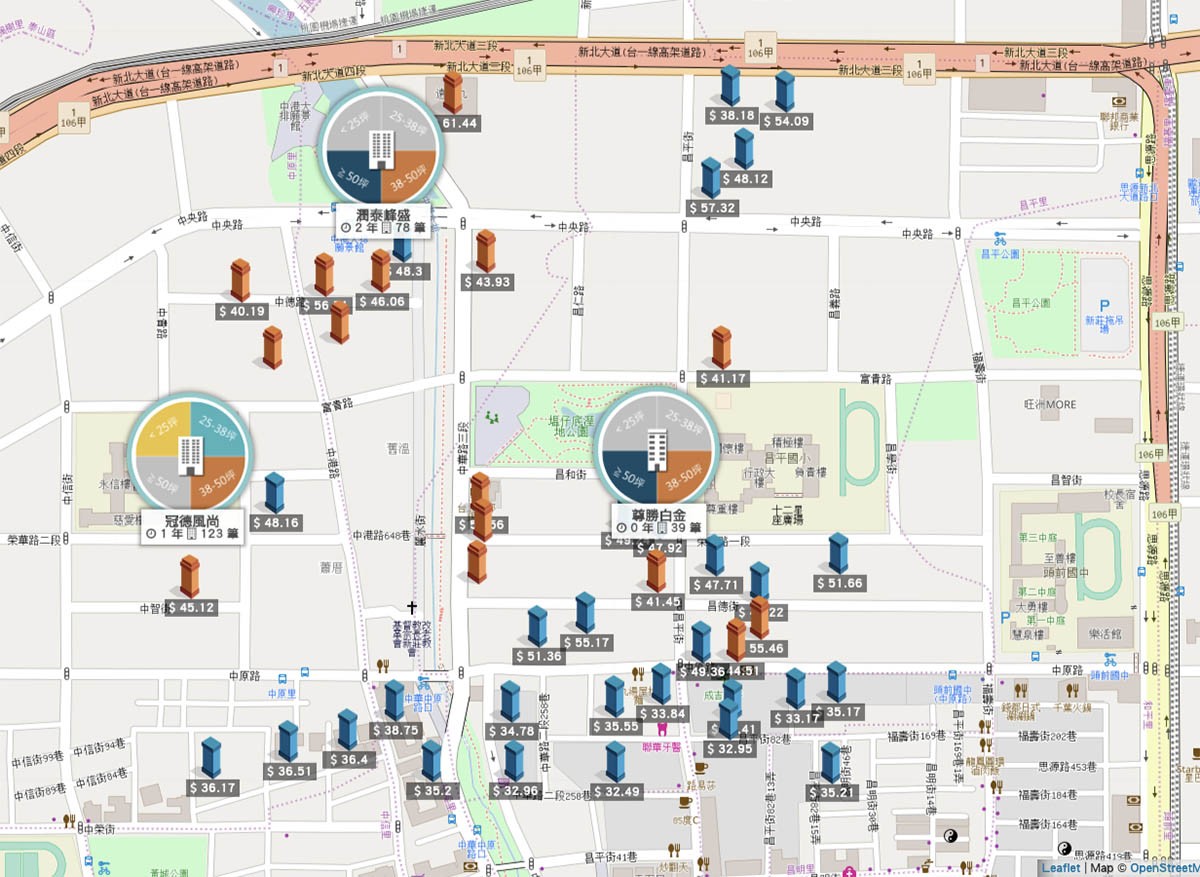Viewport: 1200px width, 877px height.
Task: Open the 冠德風尚 project label
Action: click(191, 520)
